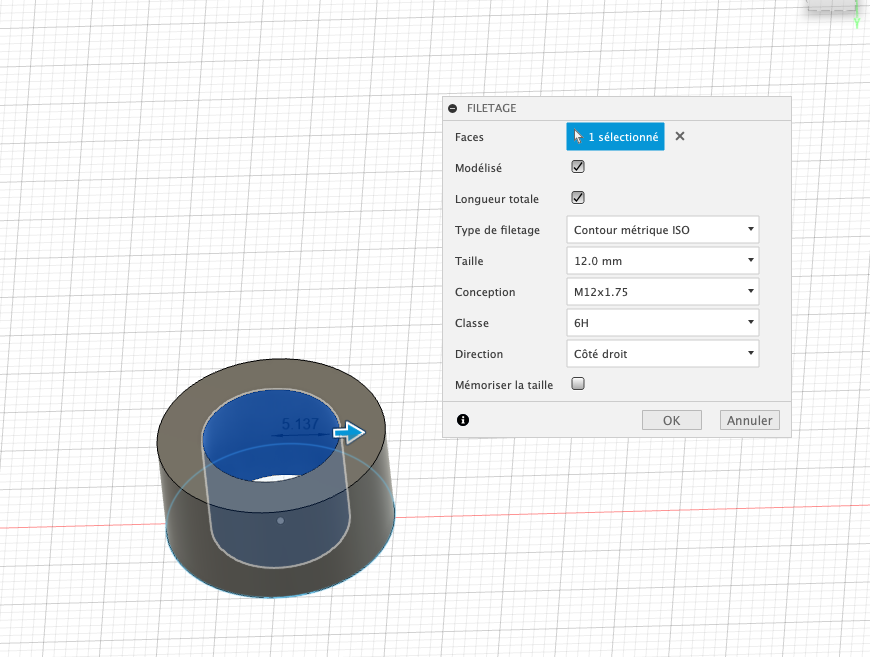Open the Conception dropdown showing M12x1.75
Viewport: 870px width, 657px height.
point(662,292)
